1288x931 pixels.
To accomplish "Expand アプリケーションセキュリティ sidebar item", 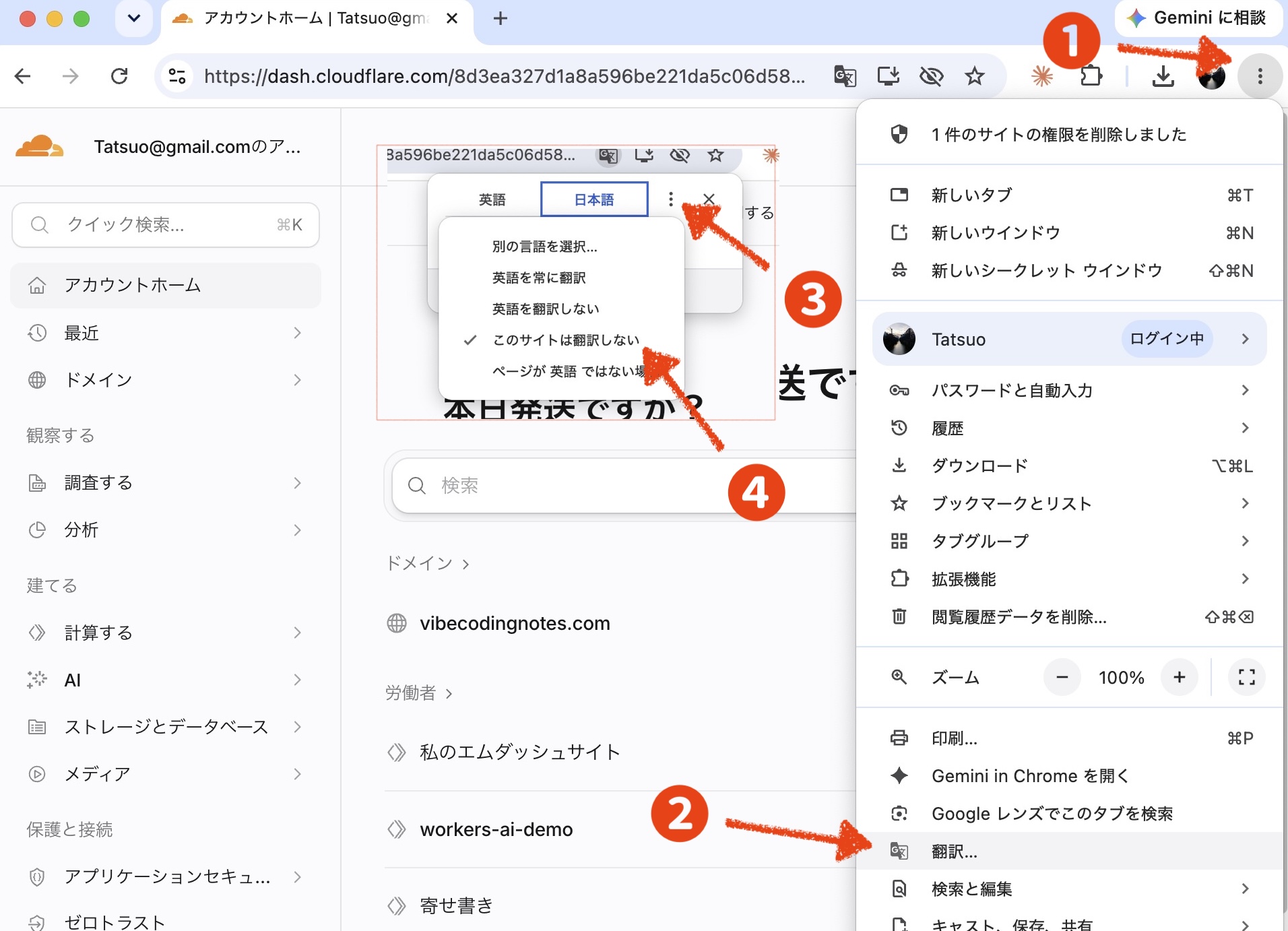I will tap(166, 876).
